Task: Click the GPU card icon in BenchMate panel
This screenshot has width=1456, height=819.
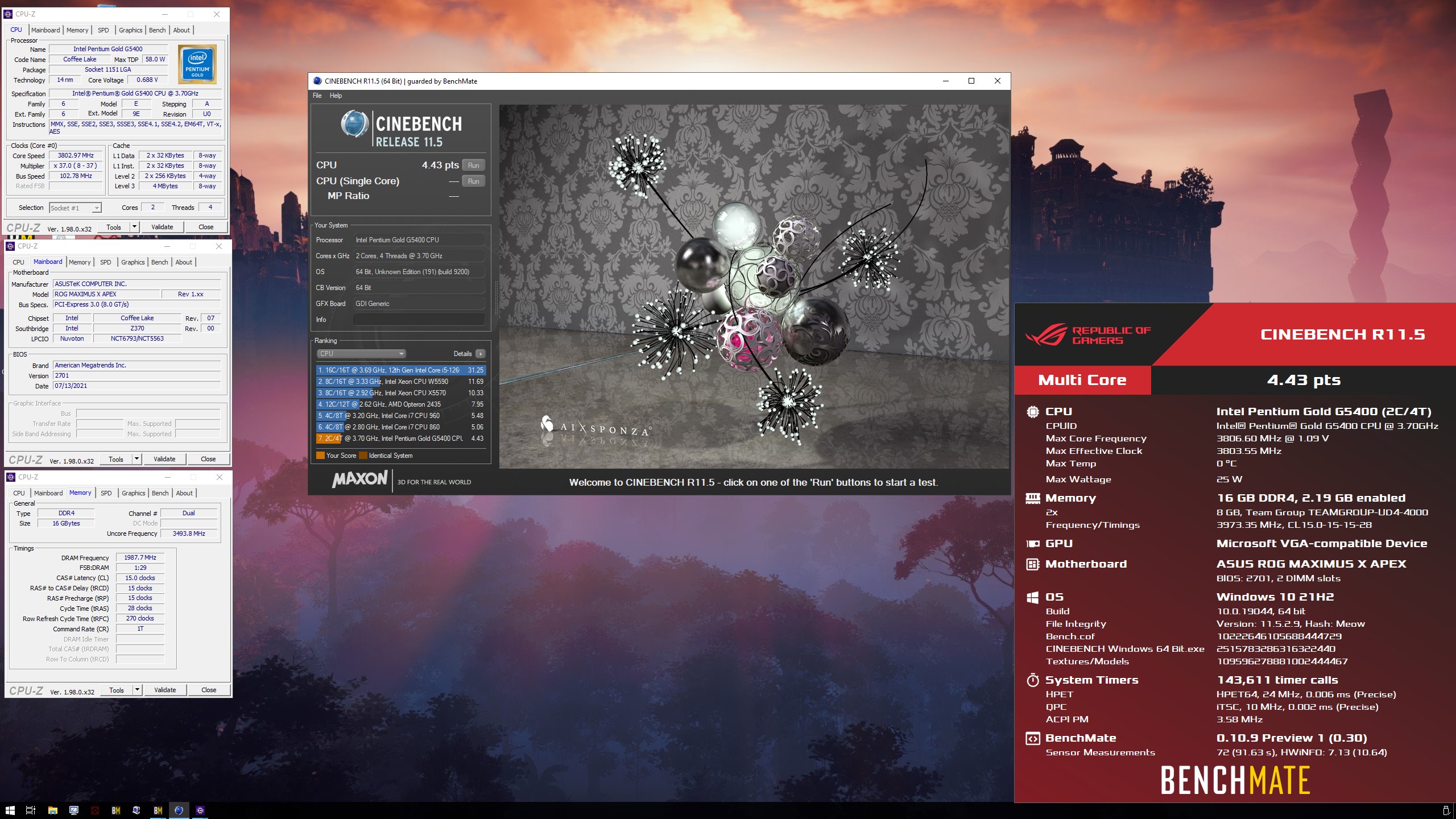Action: 1033,544
